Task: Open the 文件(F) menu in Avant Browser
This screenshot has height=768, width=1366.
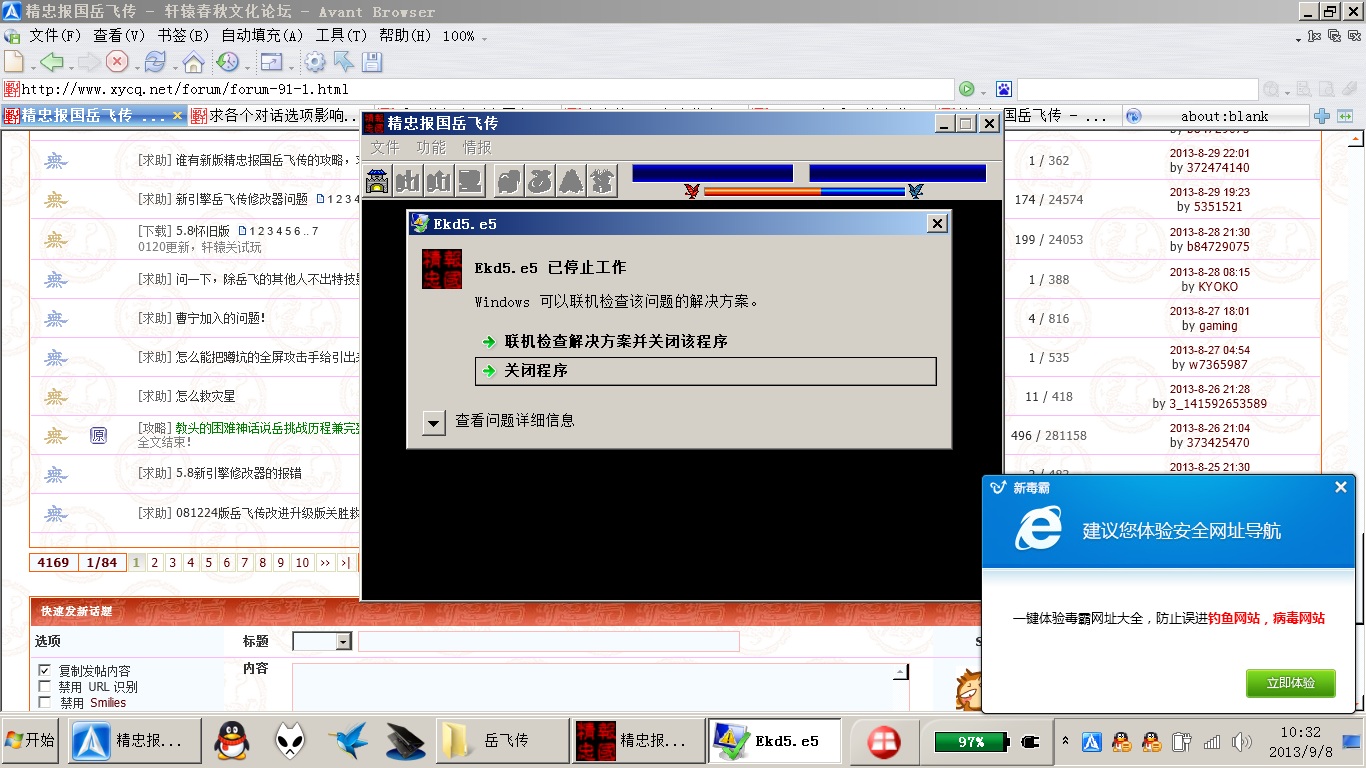Action: click(55, 36)
